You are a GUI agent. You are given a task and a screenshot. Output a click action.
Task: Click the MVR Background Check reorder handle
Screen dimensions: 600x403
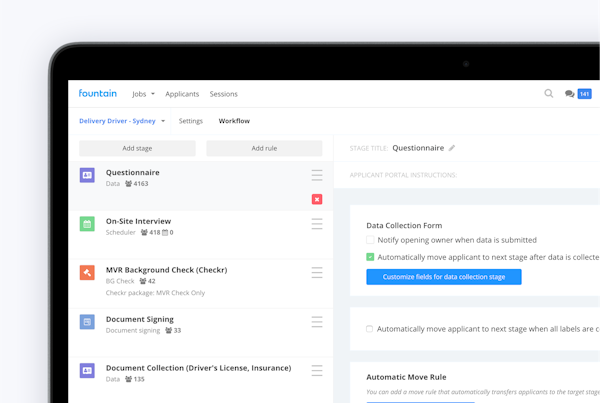pos(317,272)
